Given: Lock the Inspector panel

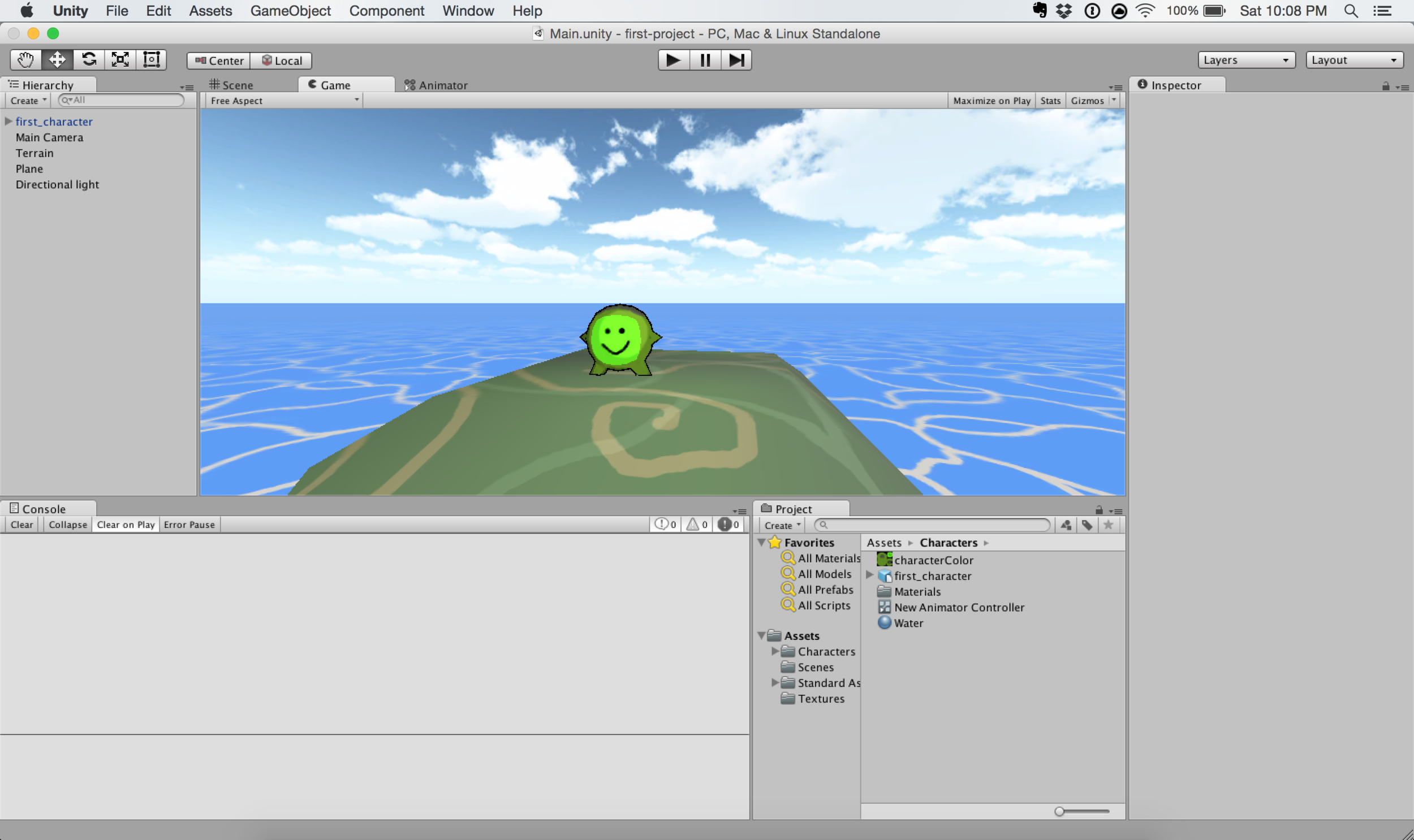Looking at the screenshot, I should (x=1386, y=86).
